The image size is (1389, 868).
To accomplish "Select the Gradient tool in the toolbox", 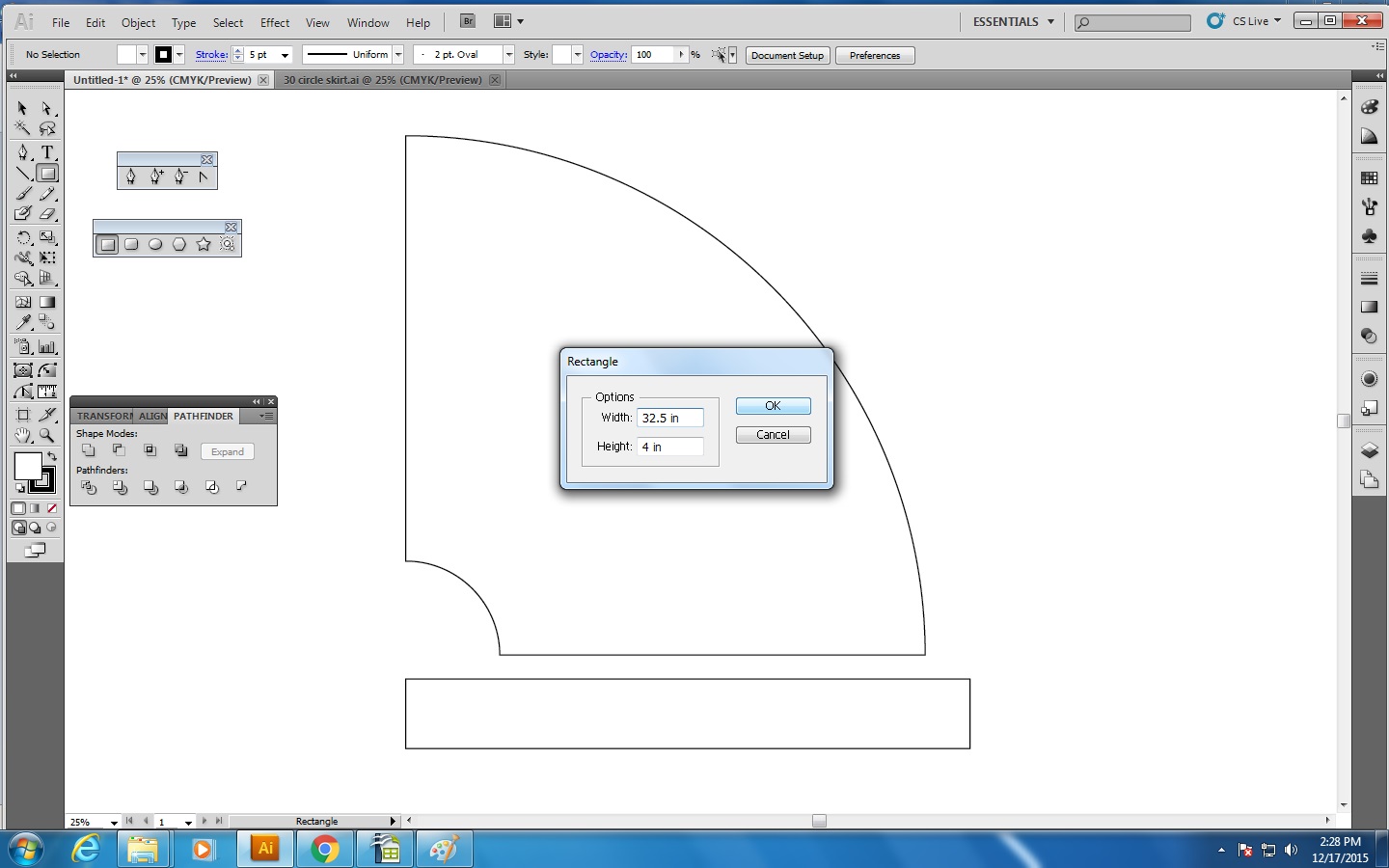I will tap(46, 302).
